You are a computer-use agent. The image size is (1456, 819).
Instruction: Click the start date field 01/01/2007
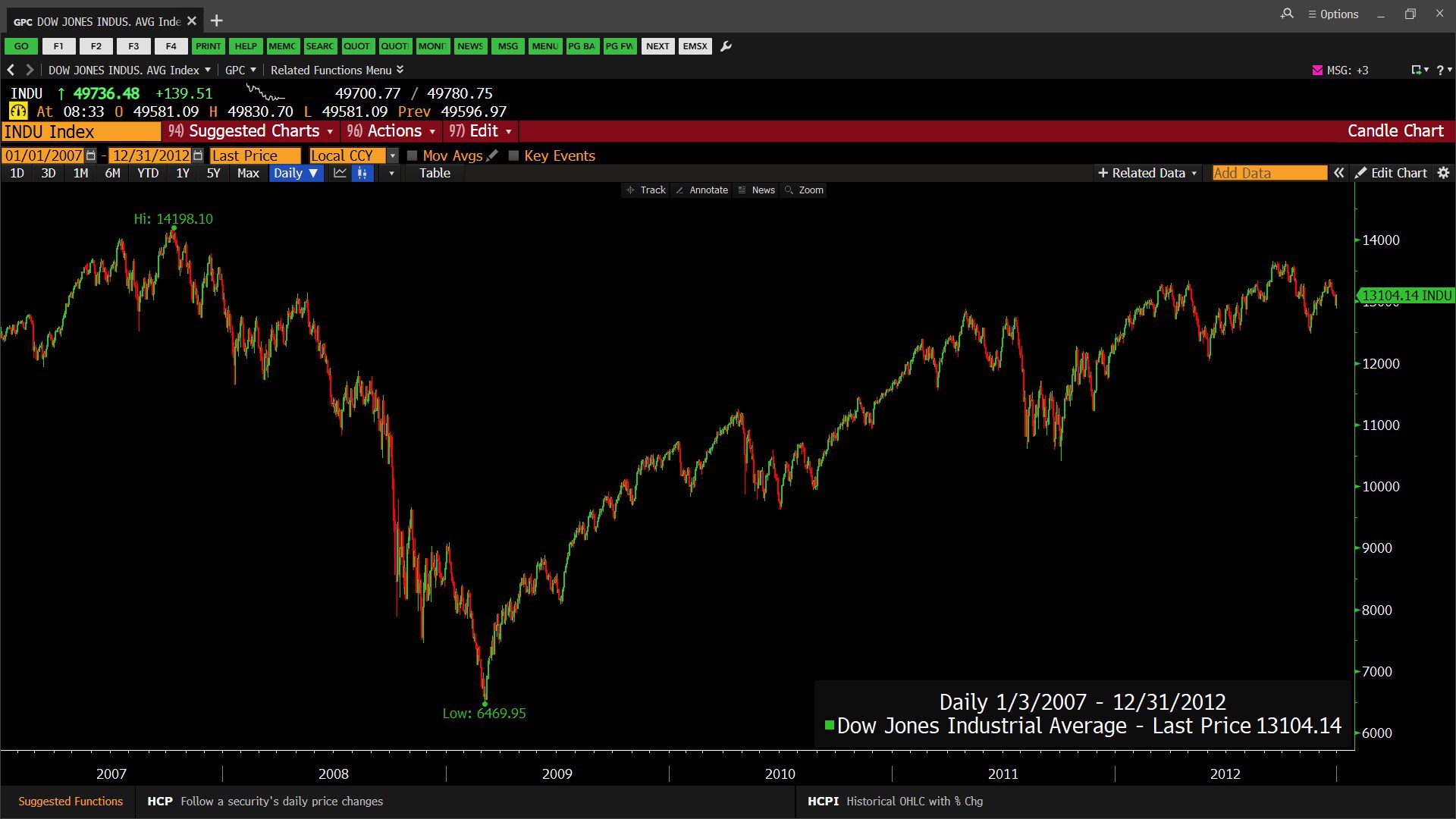[43, 155]
